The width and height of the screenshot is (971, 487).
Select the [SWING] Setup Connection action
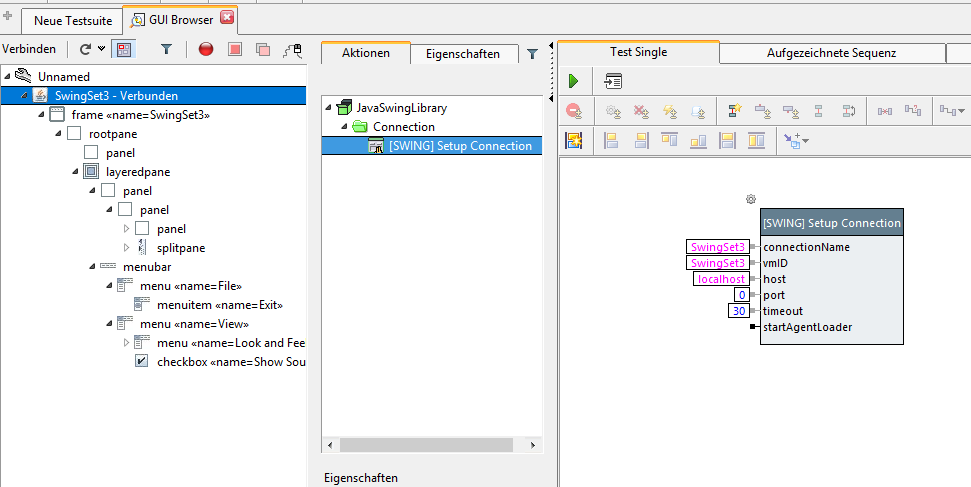pos(461,146)
